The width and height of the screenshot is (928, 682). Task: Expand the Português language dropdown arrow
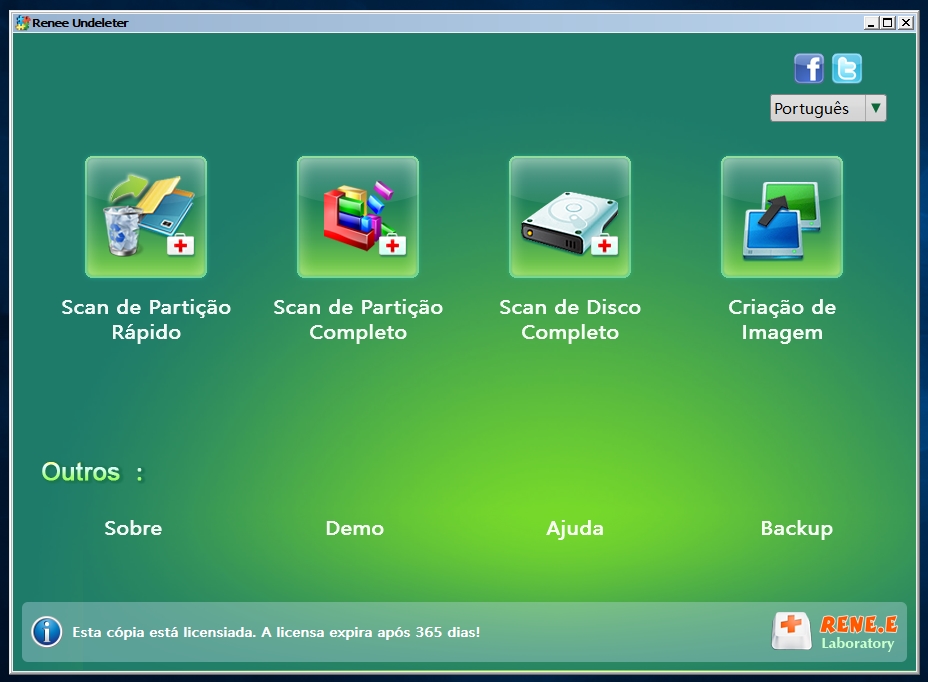pos(875,108)
